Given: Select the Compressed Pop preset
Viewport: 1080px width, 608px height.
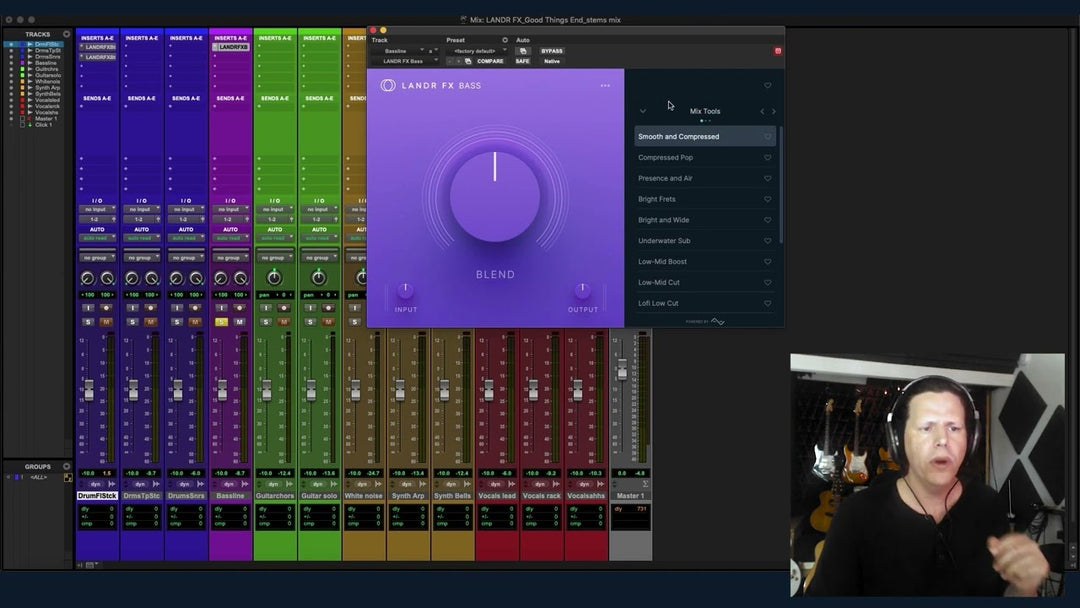Looking at the screenshot, I should click(705, 158).
